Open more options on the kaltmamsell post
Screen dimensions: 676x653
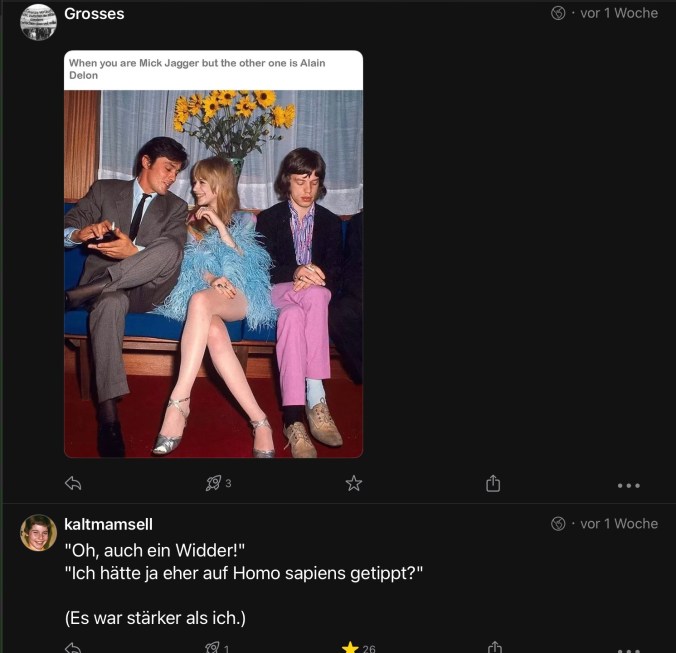point(628,648)
